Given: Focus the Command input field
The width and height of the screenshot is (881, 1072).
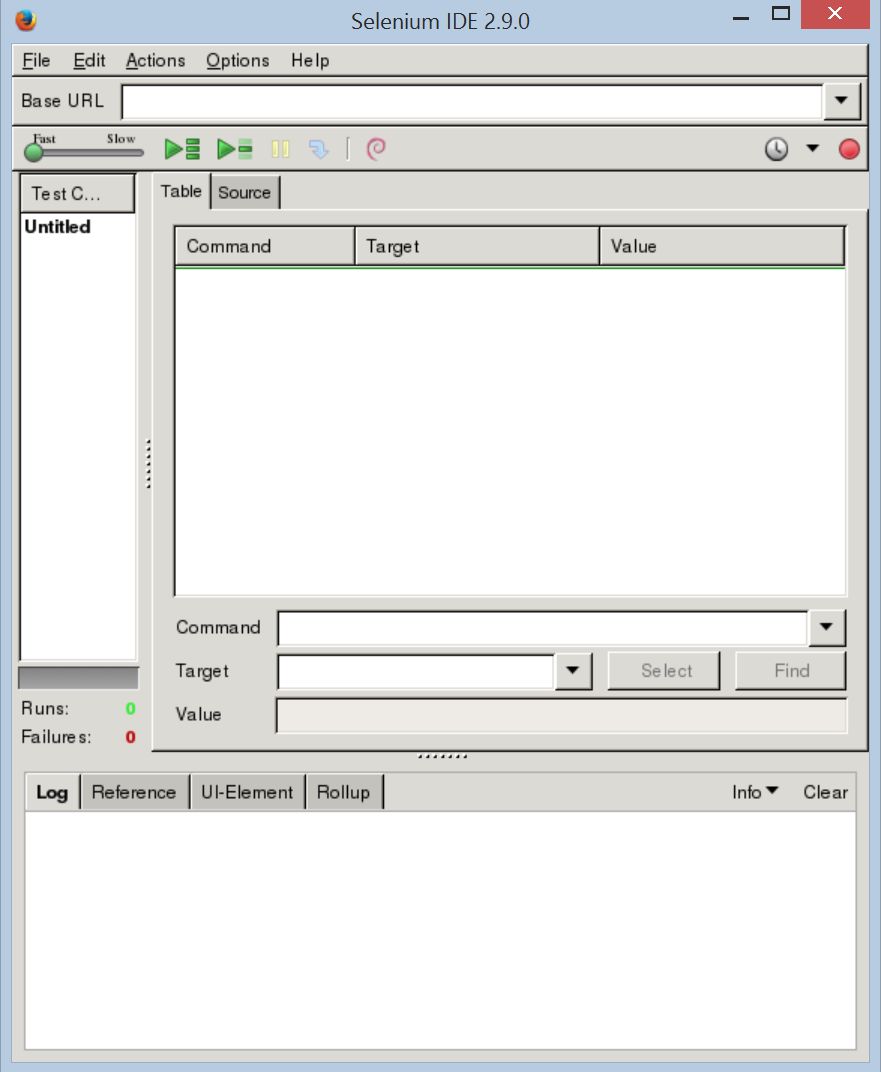Looking at the screenshot, I should click(543, 628).
